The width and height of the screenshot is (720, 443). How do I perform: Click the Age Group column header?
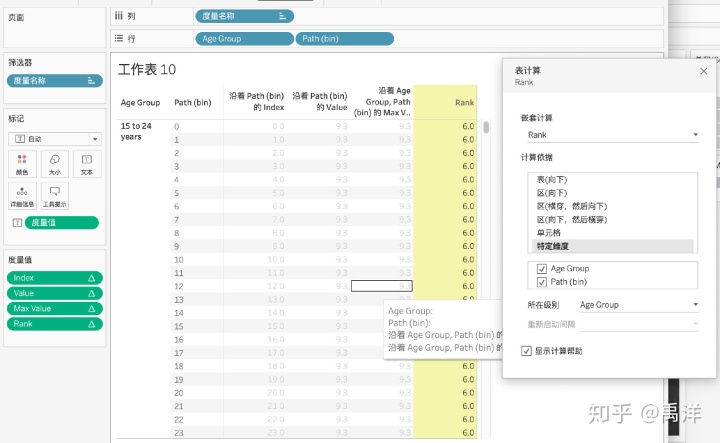pyautogui.click(x=141, y=103)
